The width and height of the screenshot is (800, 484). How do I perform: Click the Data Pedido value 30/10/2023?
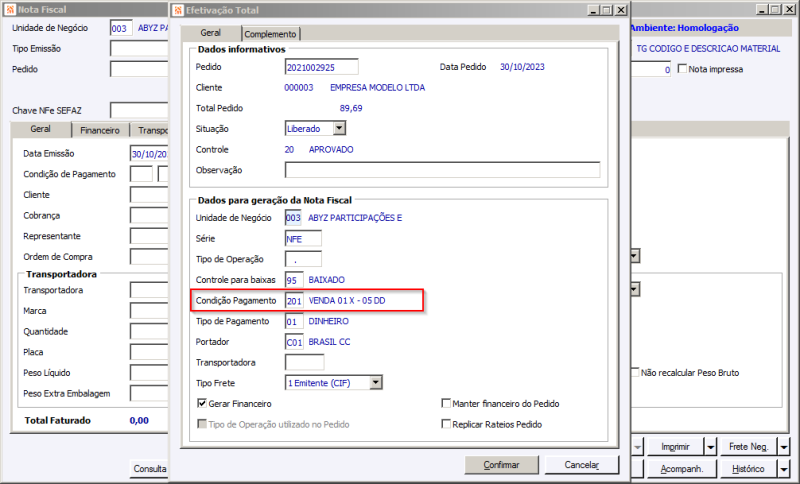522,67
